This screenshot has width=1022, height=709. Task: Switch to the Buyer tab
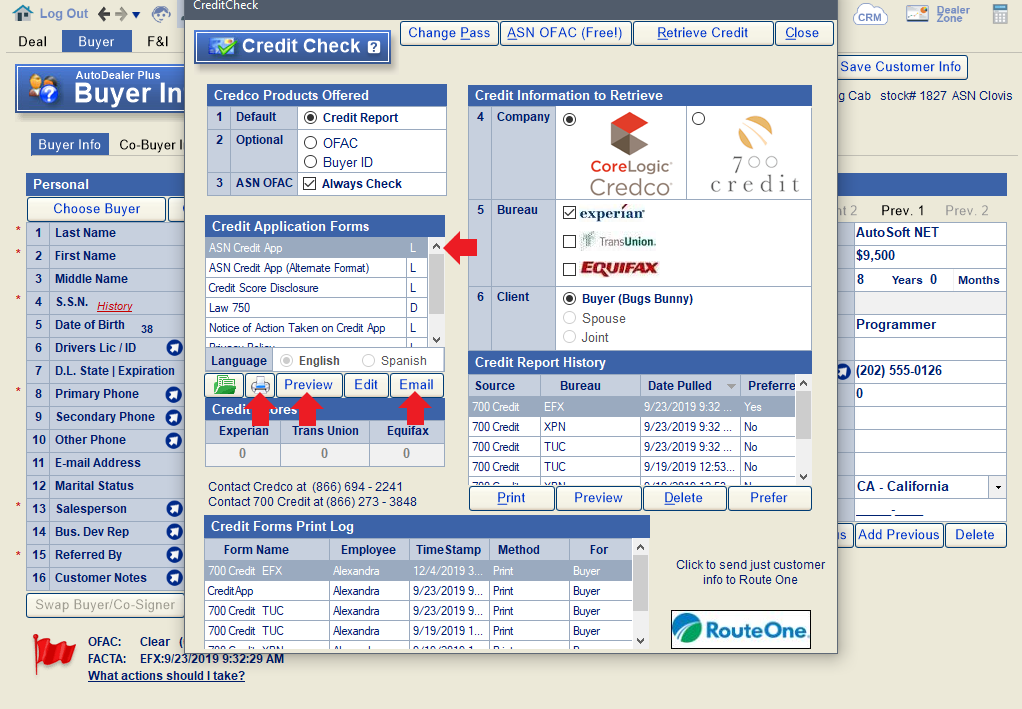click(x=96, y=42)
